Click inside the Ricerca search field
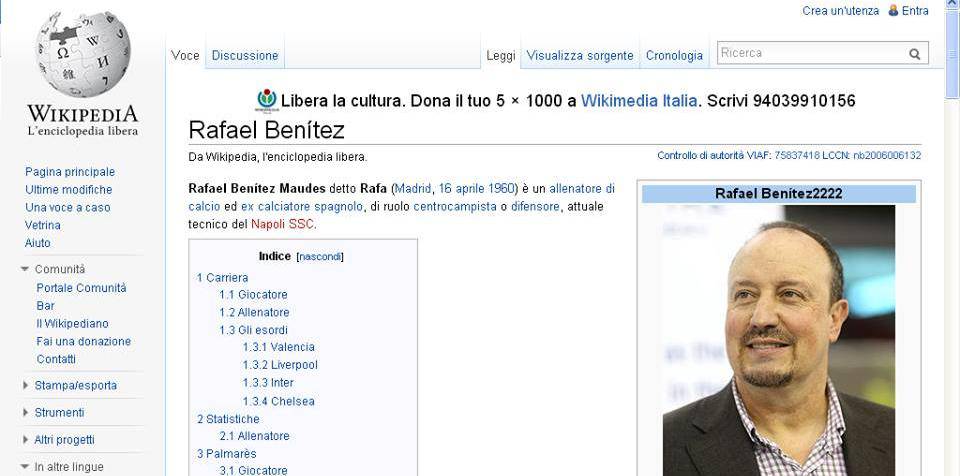 point(811,53)
